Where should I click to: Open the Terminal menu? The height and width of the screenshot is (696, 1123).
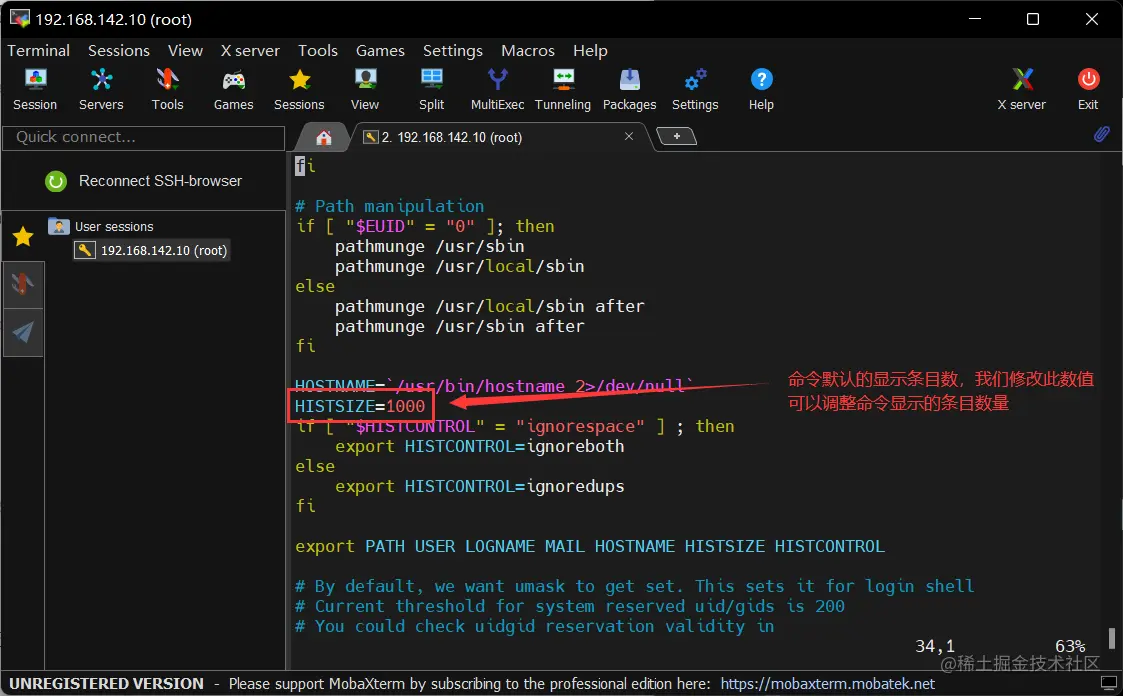39,51
